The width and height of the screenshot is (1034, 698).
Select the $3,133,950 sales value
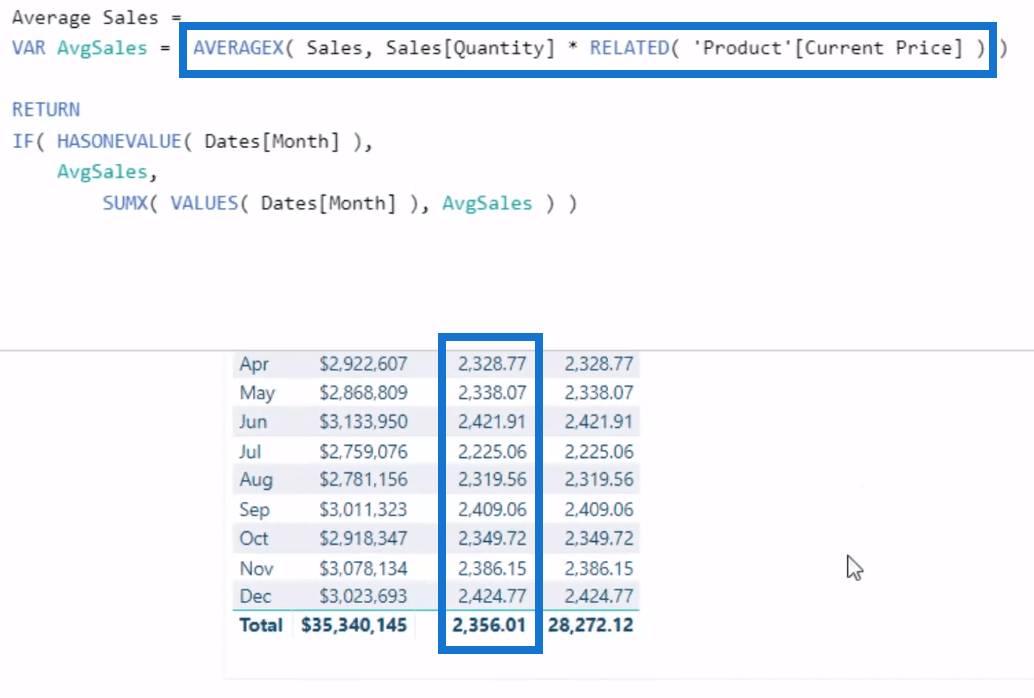coord(363,422)
